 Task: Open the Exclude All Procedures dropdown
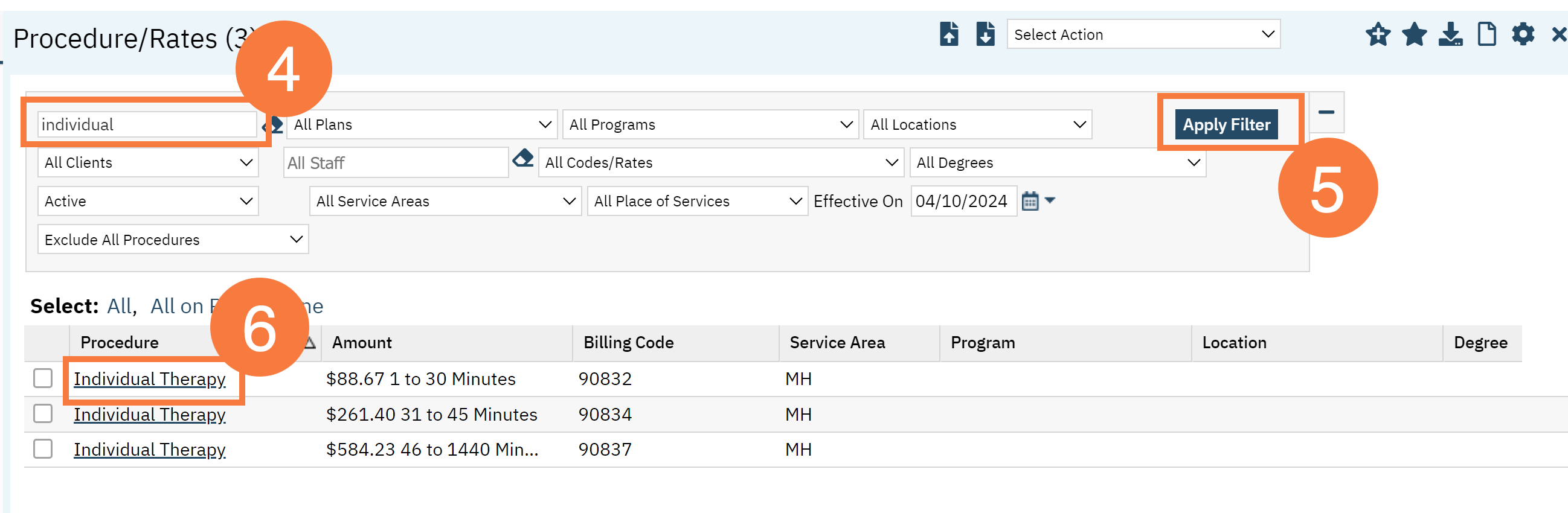[x=173, y=240]
